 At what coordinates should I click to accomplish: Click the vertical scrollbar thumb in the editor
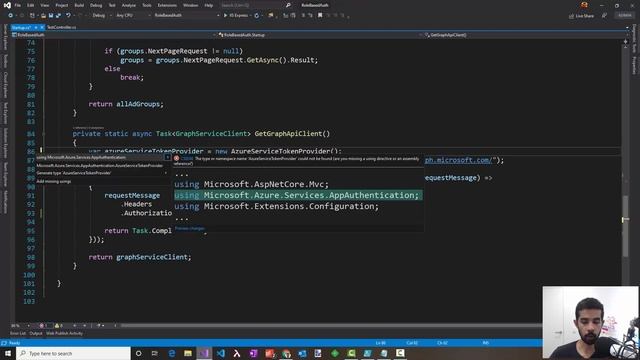click(625, 225)
